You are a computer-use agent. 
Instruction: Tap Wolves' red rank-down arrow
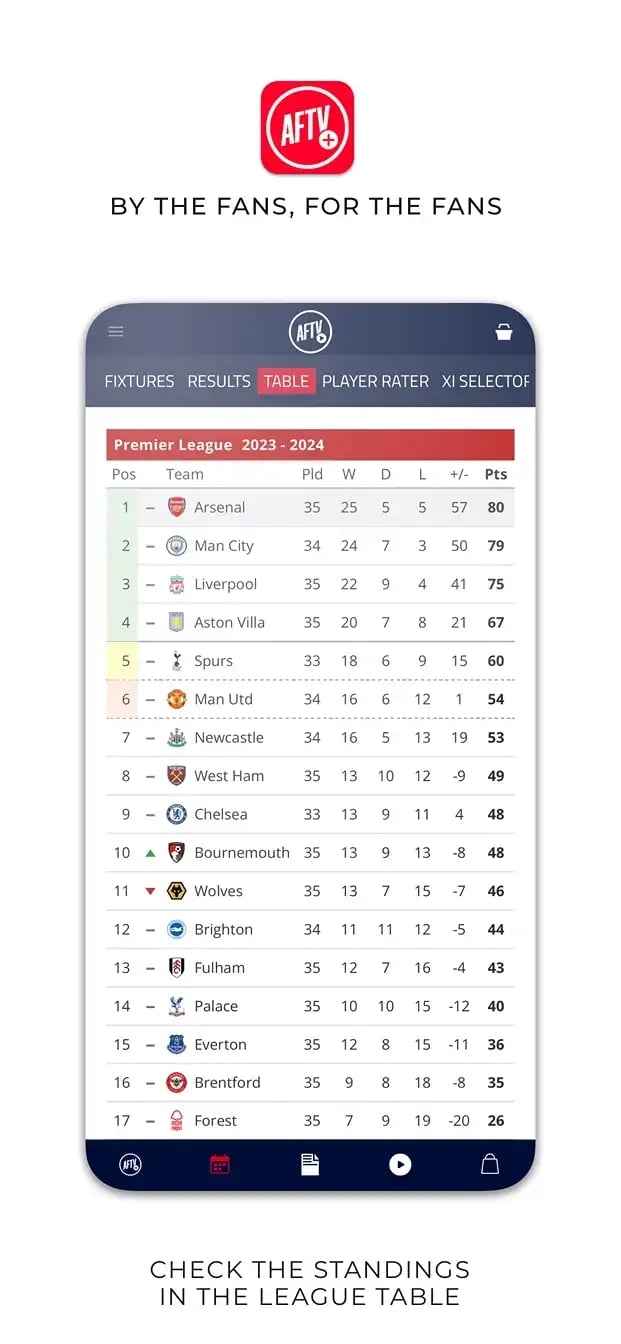tap(150, 891)
